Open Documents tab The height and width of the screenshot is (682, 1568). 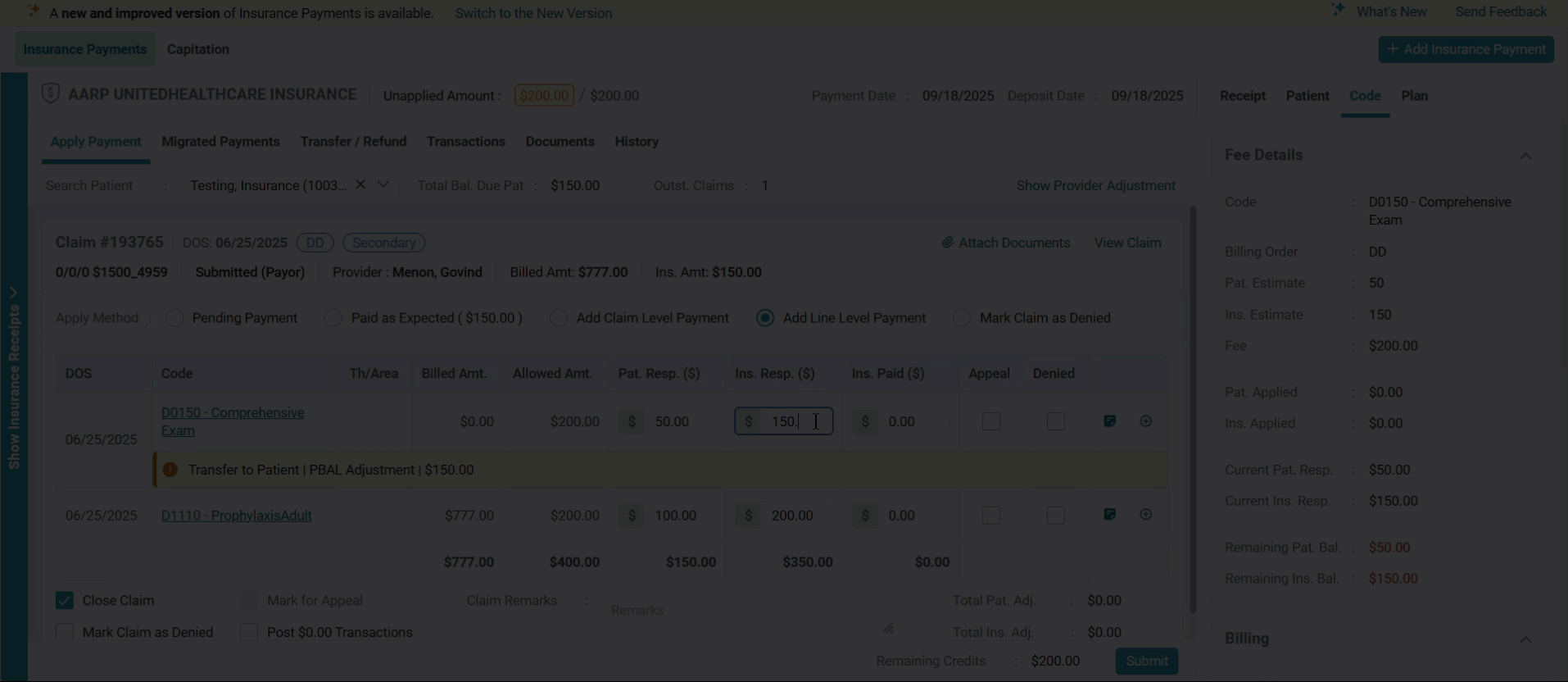560,142
